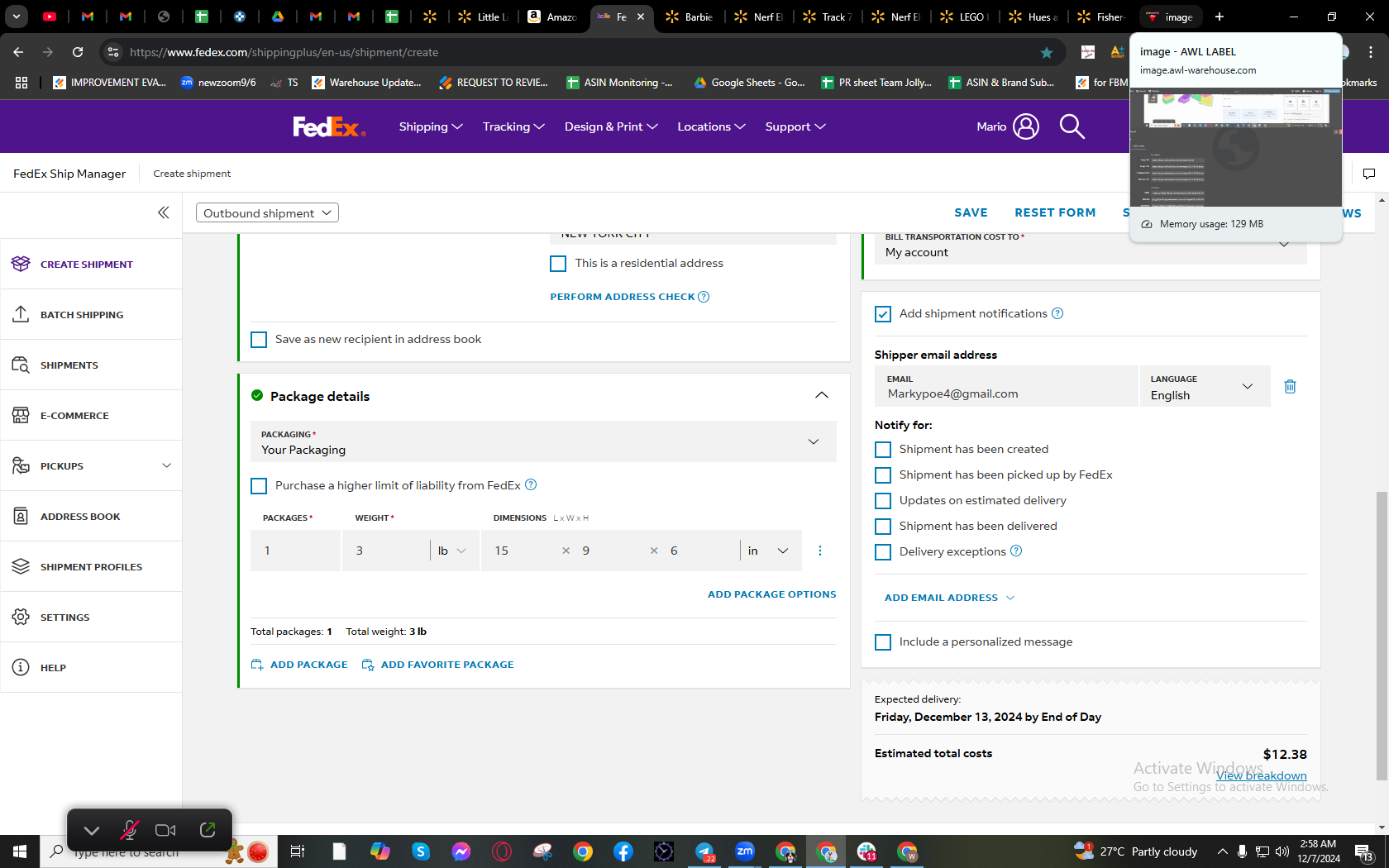The height and width of the screenshot is (868, 1389).
Task: Open the Shipping menu
Action: tap(431, 126)
